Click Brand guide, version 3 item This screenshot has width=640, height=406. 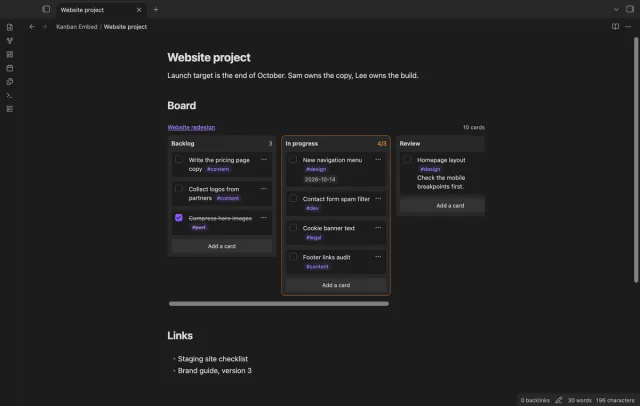pos(215,371)
